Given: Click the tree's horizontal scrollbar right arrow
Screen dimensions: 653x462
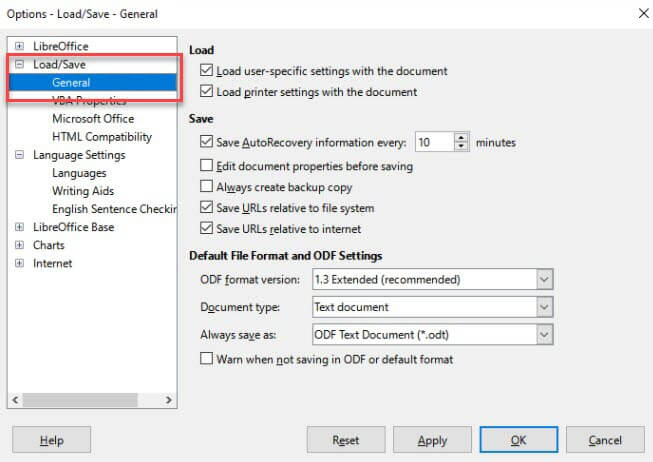Looking at the screenshot, I should [169, 400].
